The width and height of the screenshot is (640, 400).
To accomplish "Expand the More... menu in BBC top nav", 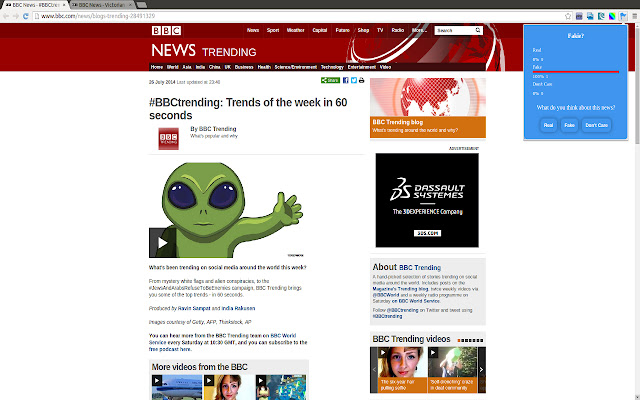I will tap(419, 30).
